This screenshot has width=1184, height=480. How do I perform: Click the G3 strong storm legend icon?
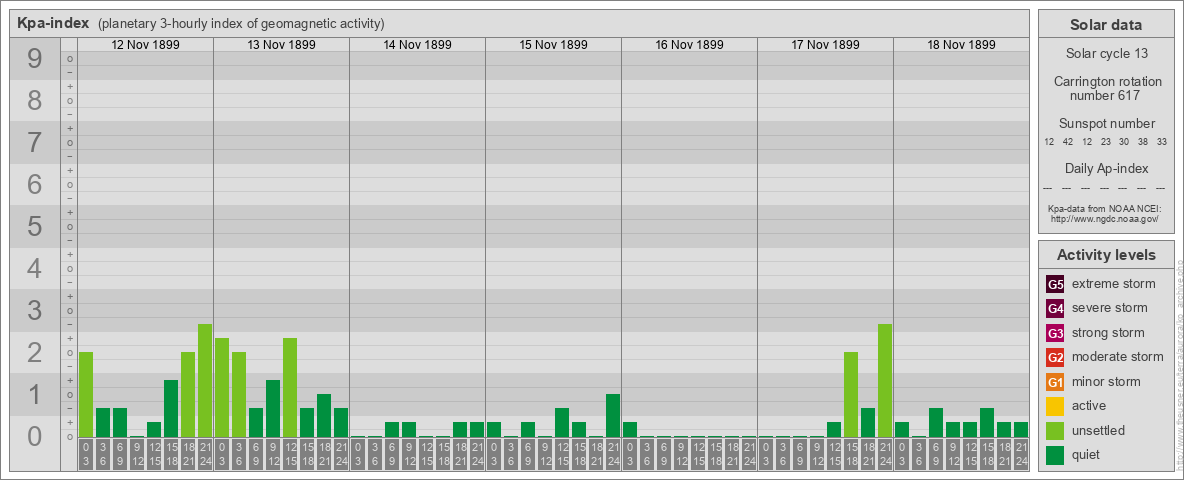pos(1055,333)
